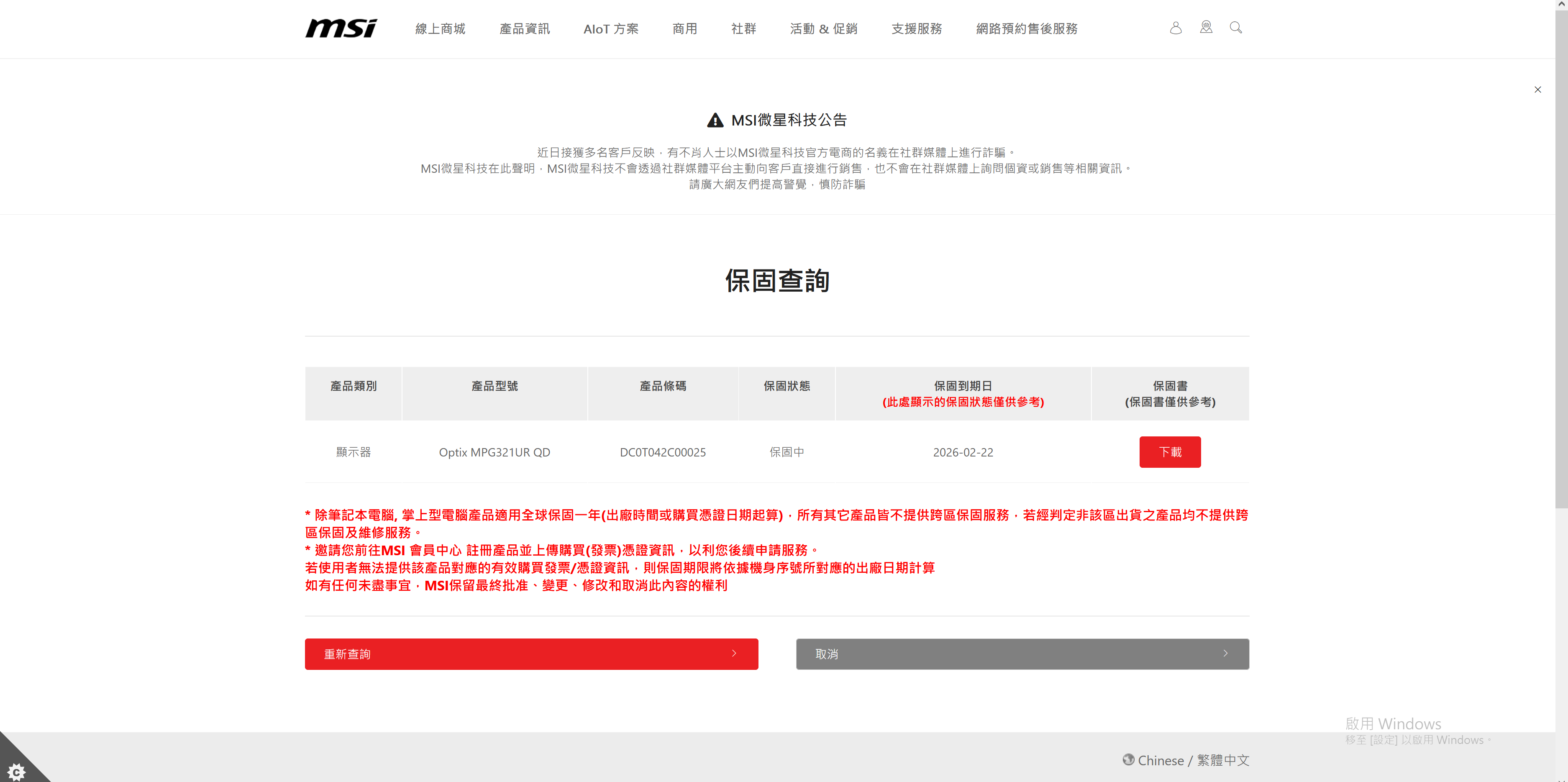Open cookie settings gear icon

click(x=16, y=772)
